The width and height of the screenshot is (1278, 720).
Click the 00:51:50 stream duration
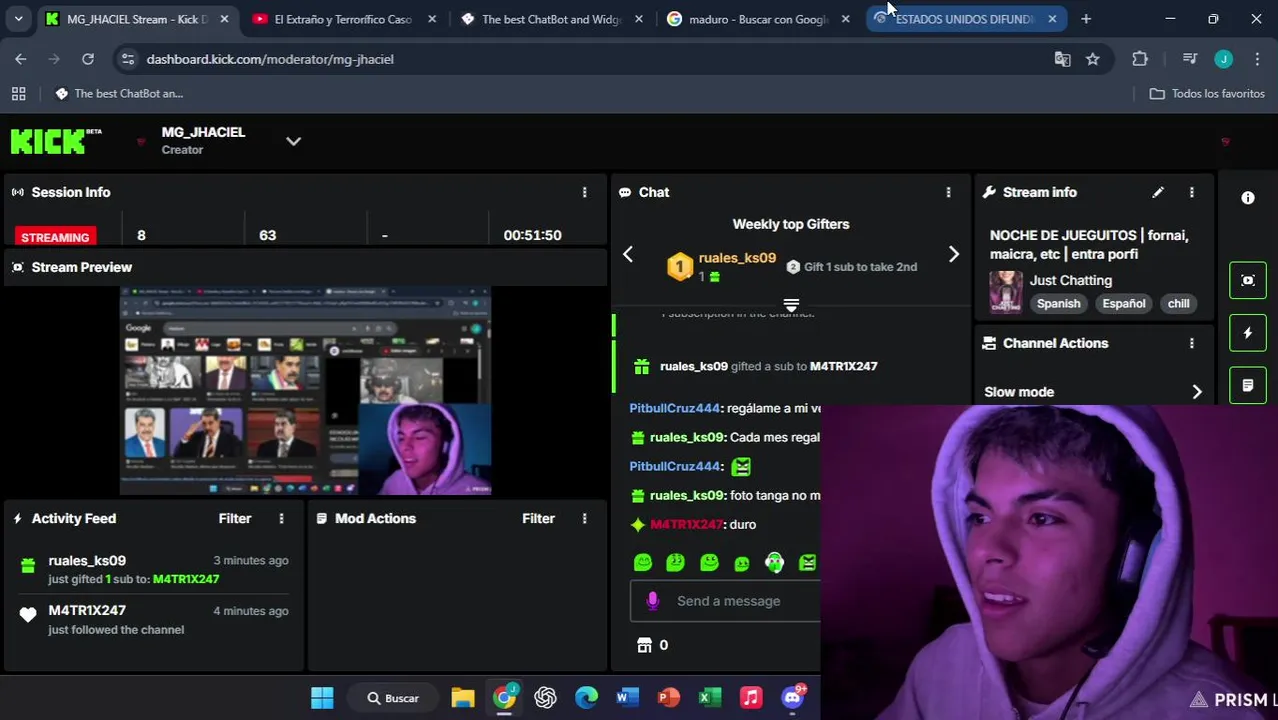coord(532,235)
